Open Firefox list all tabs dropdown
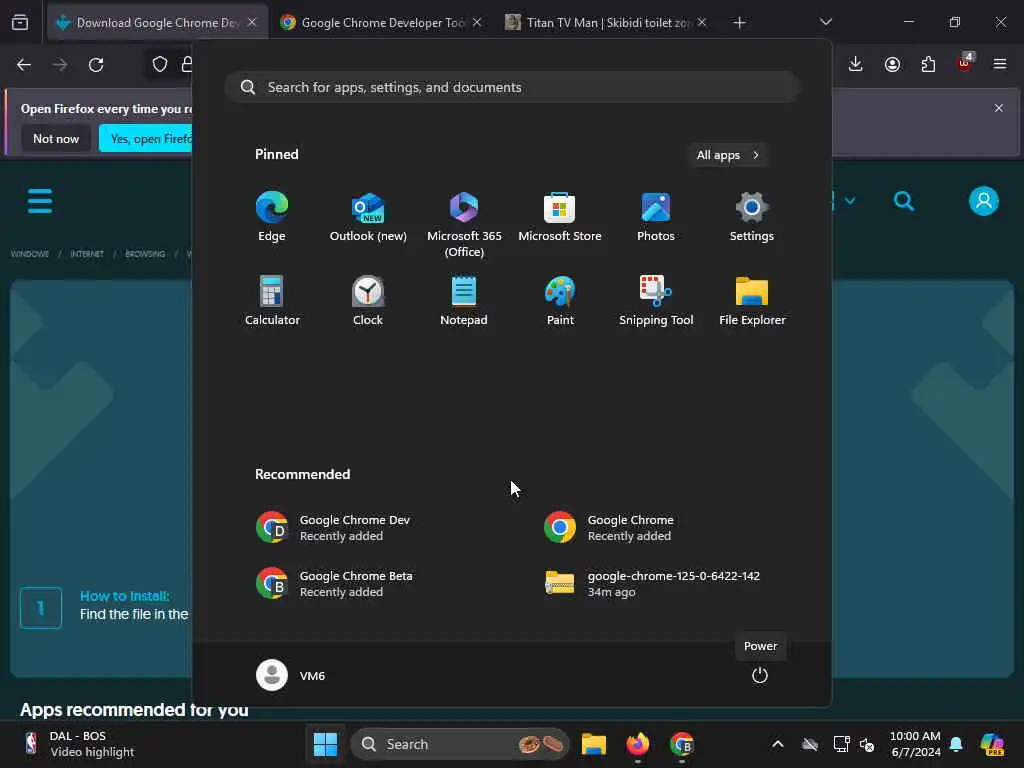The width and height of the screenshot is (1024, 768). [x=825, y=22]
